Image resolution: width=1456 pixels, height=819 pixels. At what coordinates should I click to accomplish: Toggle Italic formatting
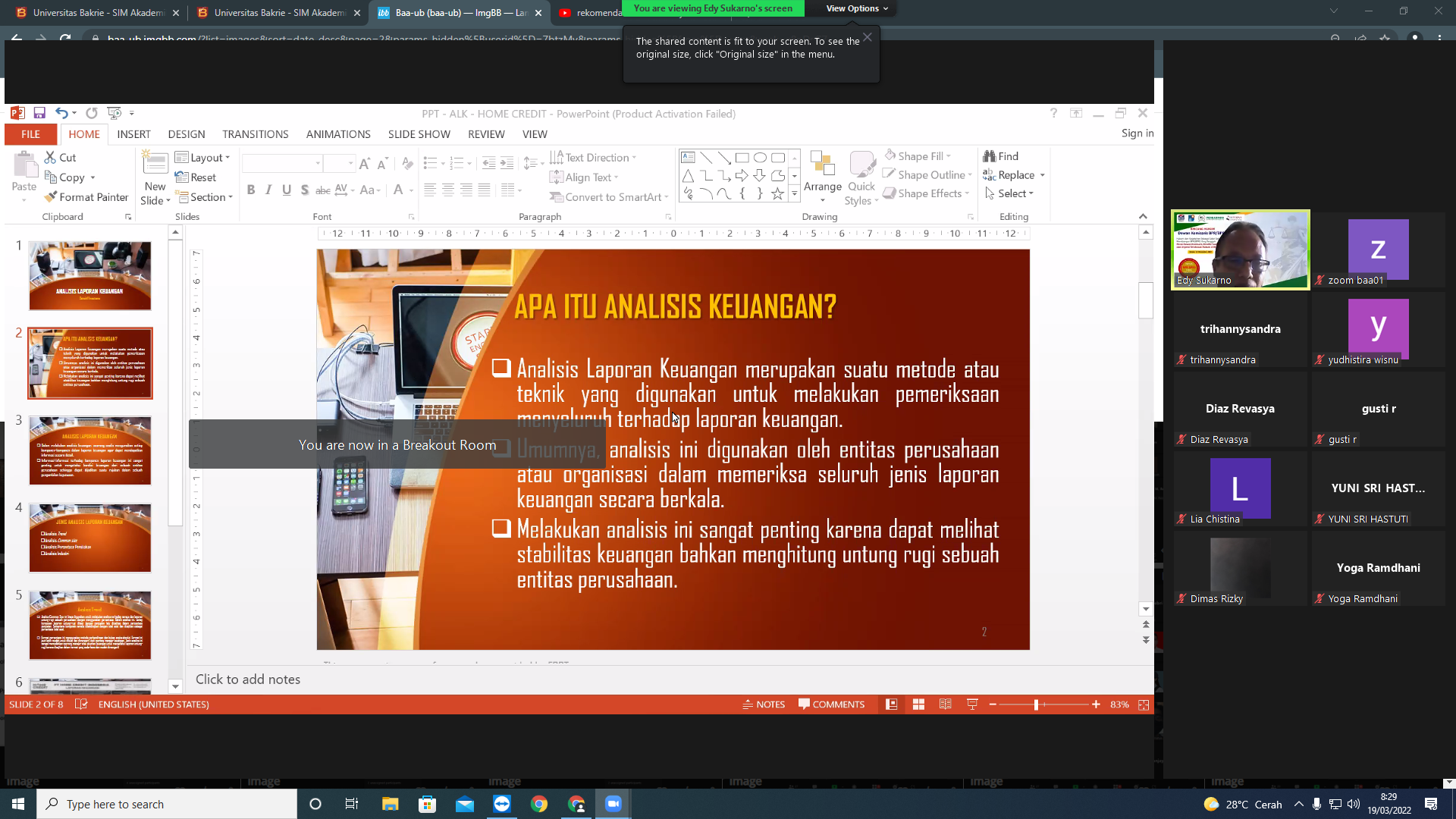coord(268,190)
